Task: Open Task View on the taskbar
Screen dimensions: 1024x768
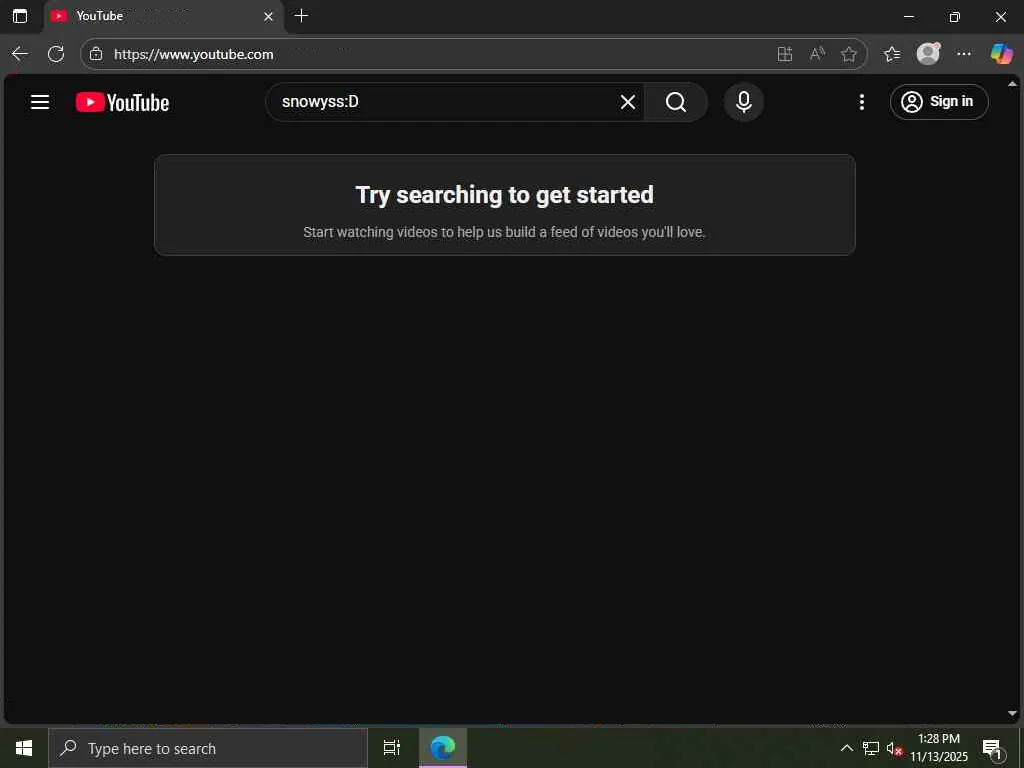Action: (392, 748)
